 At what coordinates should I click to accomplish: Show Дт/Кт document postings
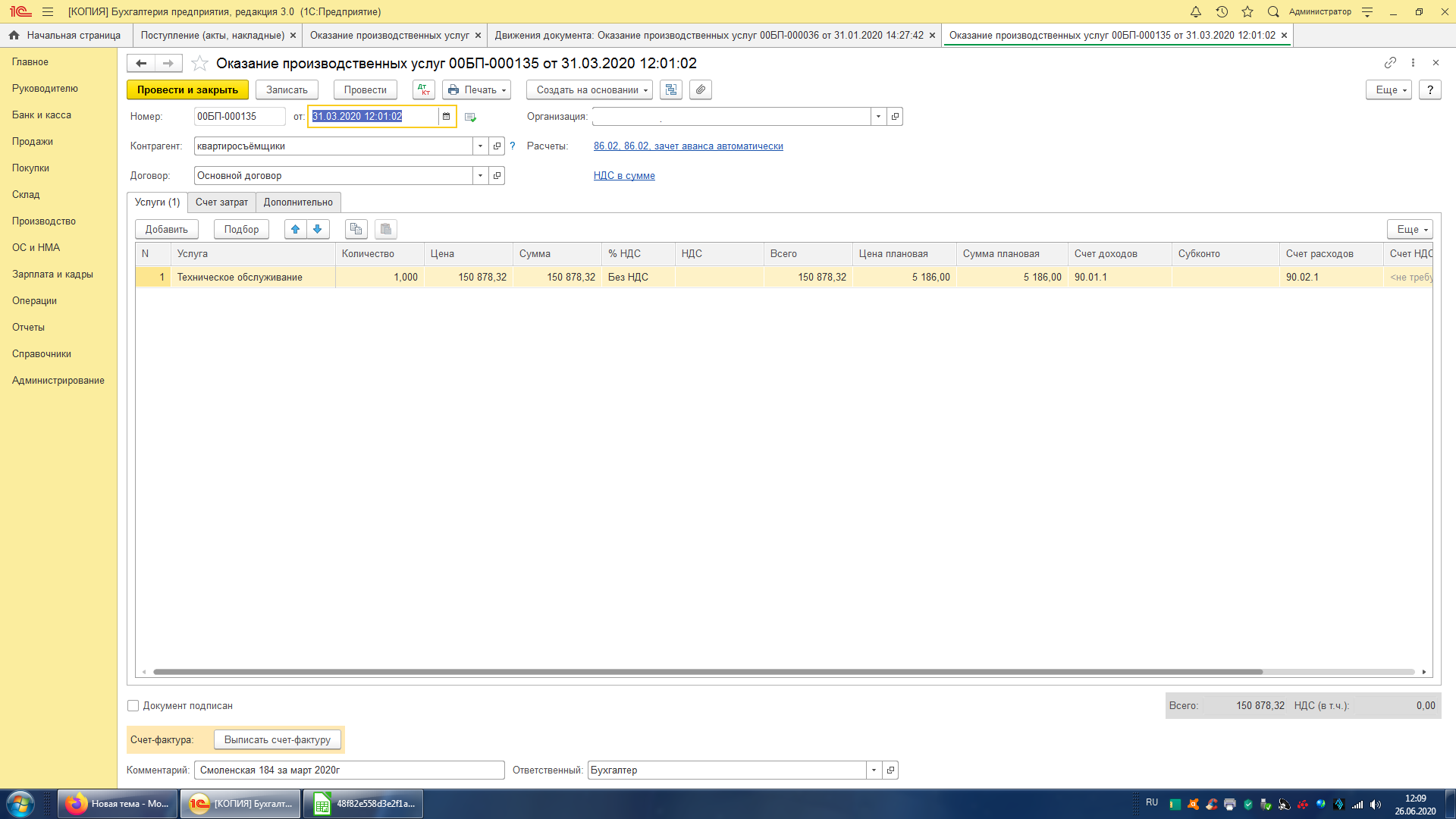click(424, 89)
